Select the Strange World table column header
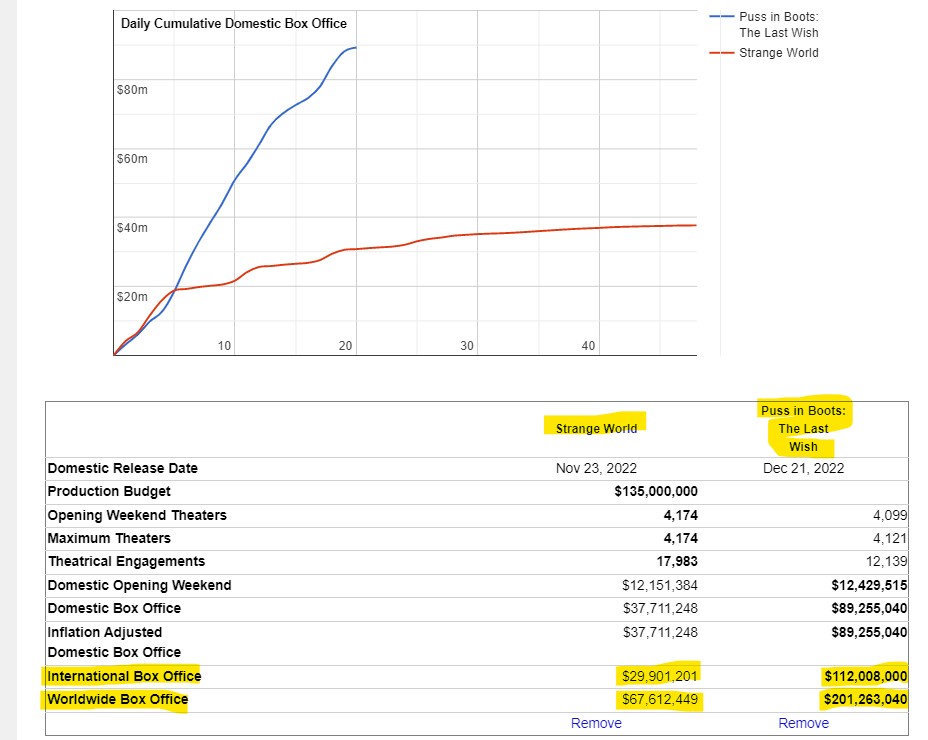The image size is (928, 740). click(x=596, y=428)
